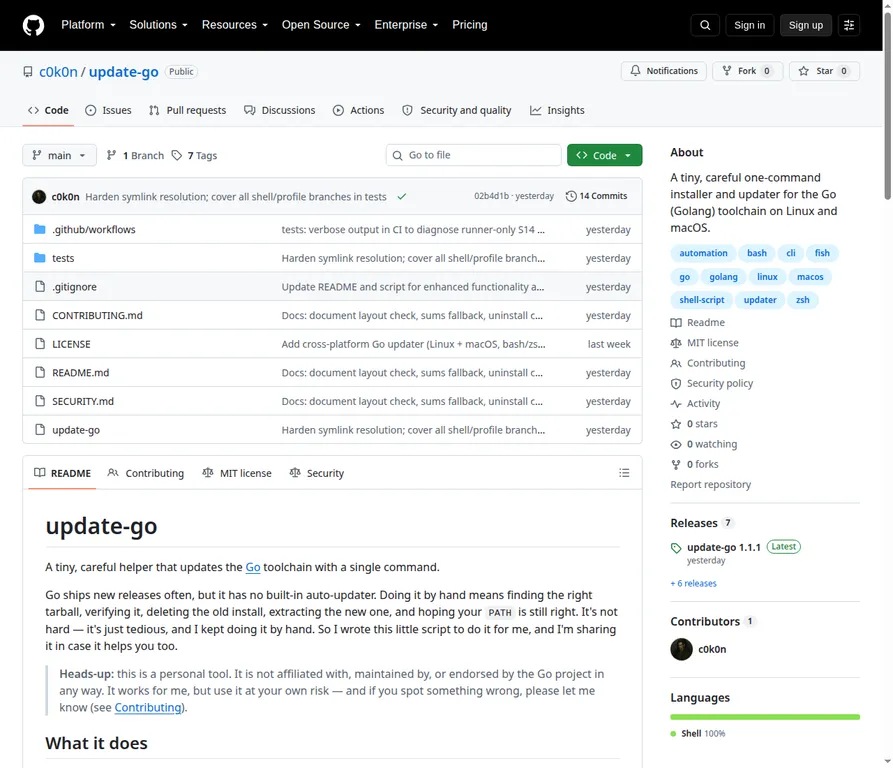893x768 pixels.
Task: Click Report repository link
Action: pos(711,484)
